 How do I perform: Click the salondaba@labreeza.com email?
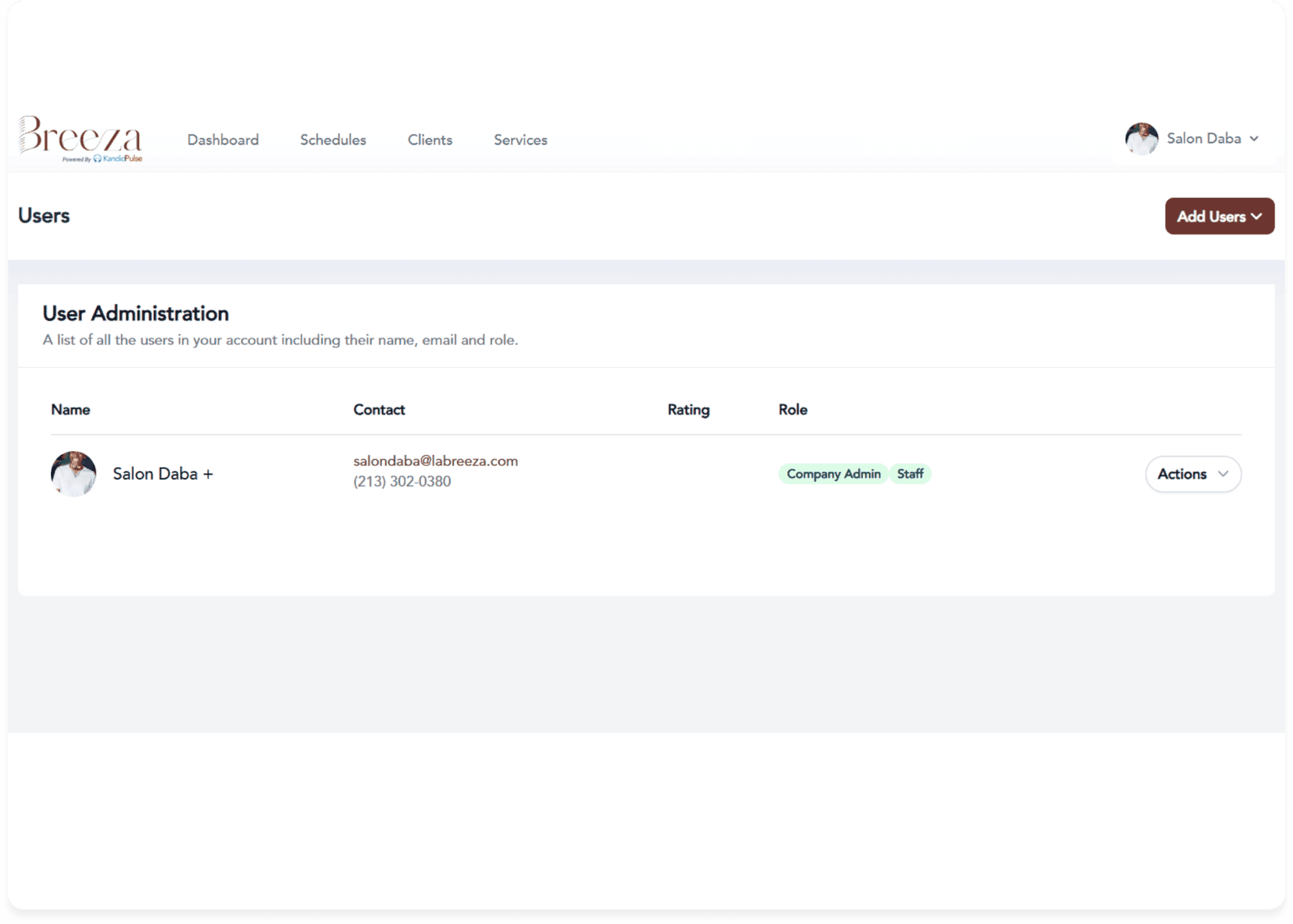[435, 461]
